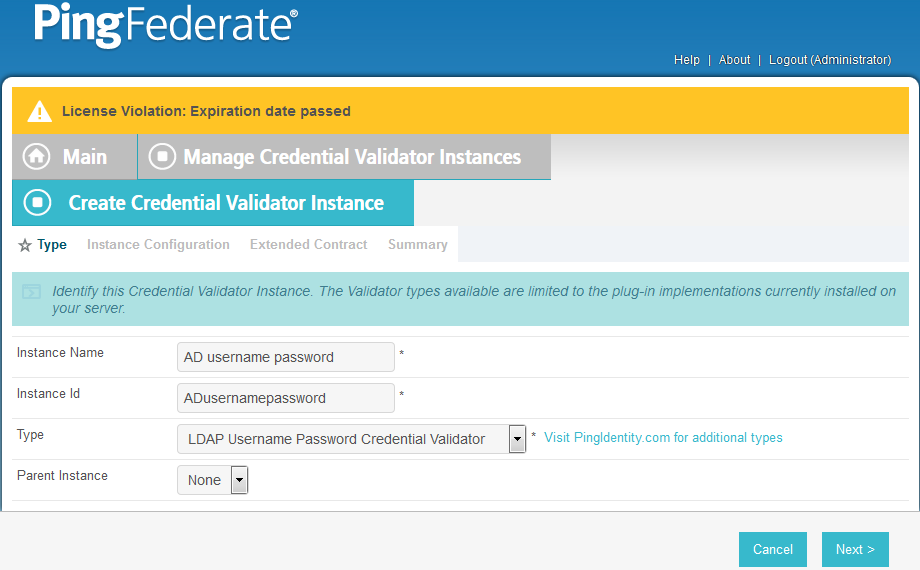Focus the Instance Id input field
The image size is (920, 570).
point(286,398)
